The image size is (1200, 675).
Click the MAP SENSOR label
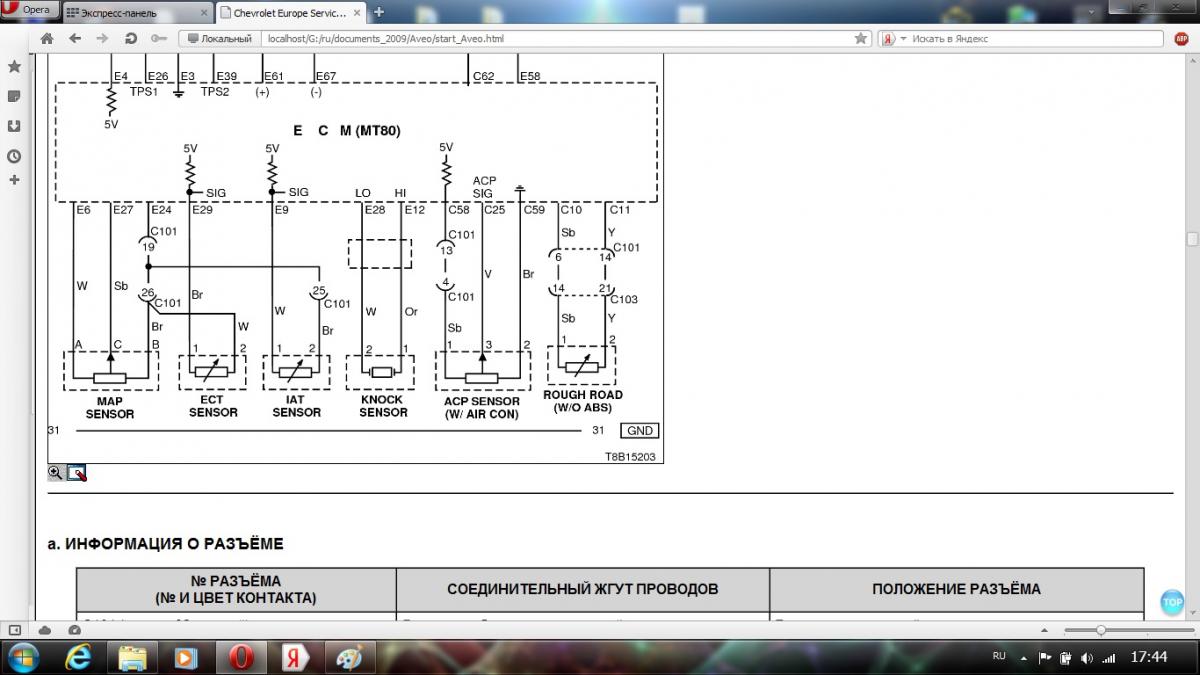point(109,407)
